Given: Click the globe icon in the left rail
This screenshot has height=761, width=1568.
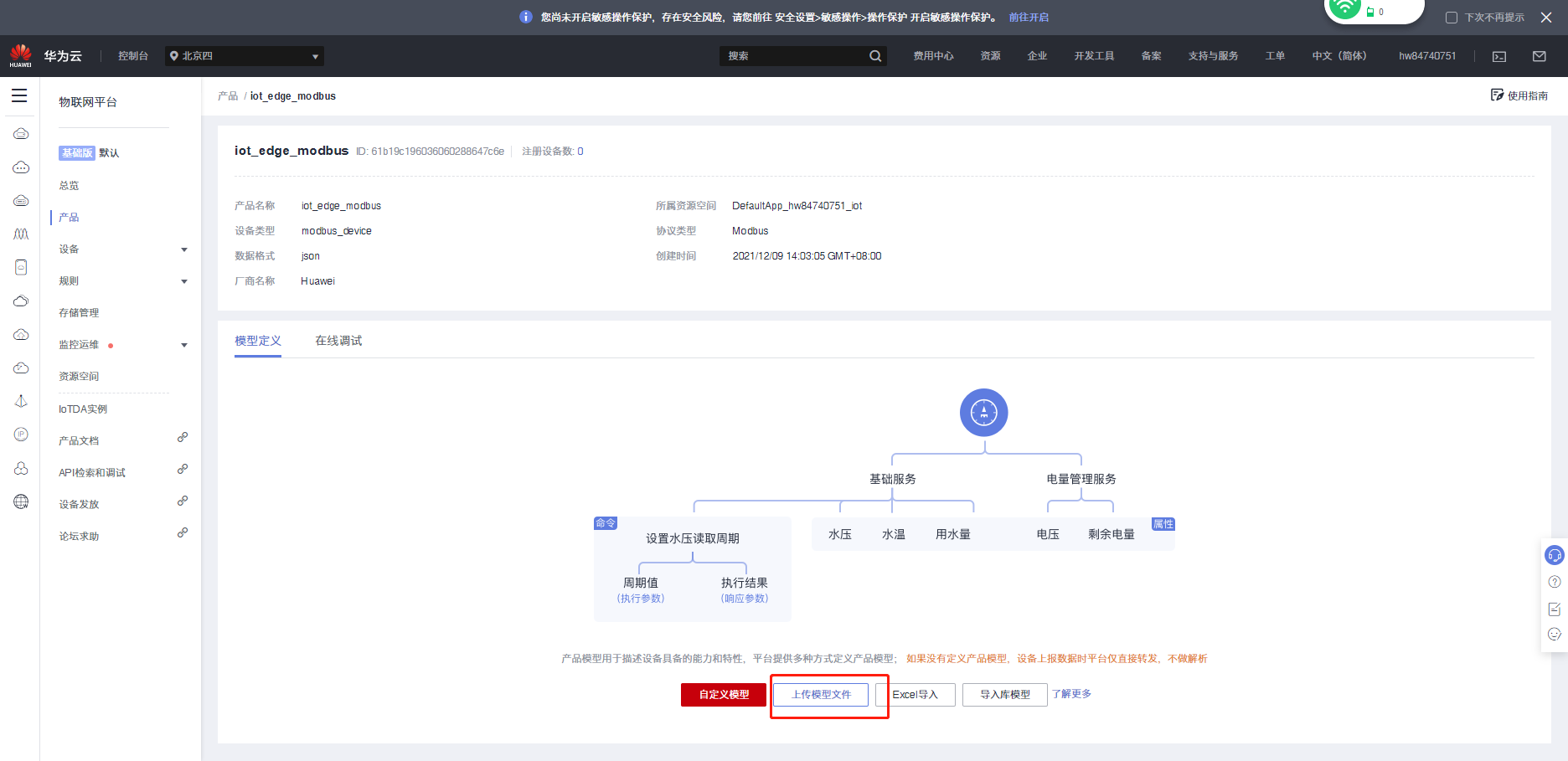Looking at the screenshot, I should [21, 501].
